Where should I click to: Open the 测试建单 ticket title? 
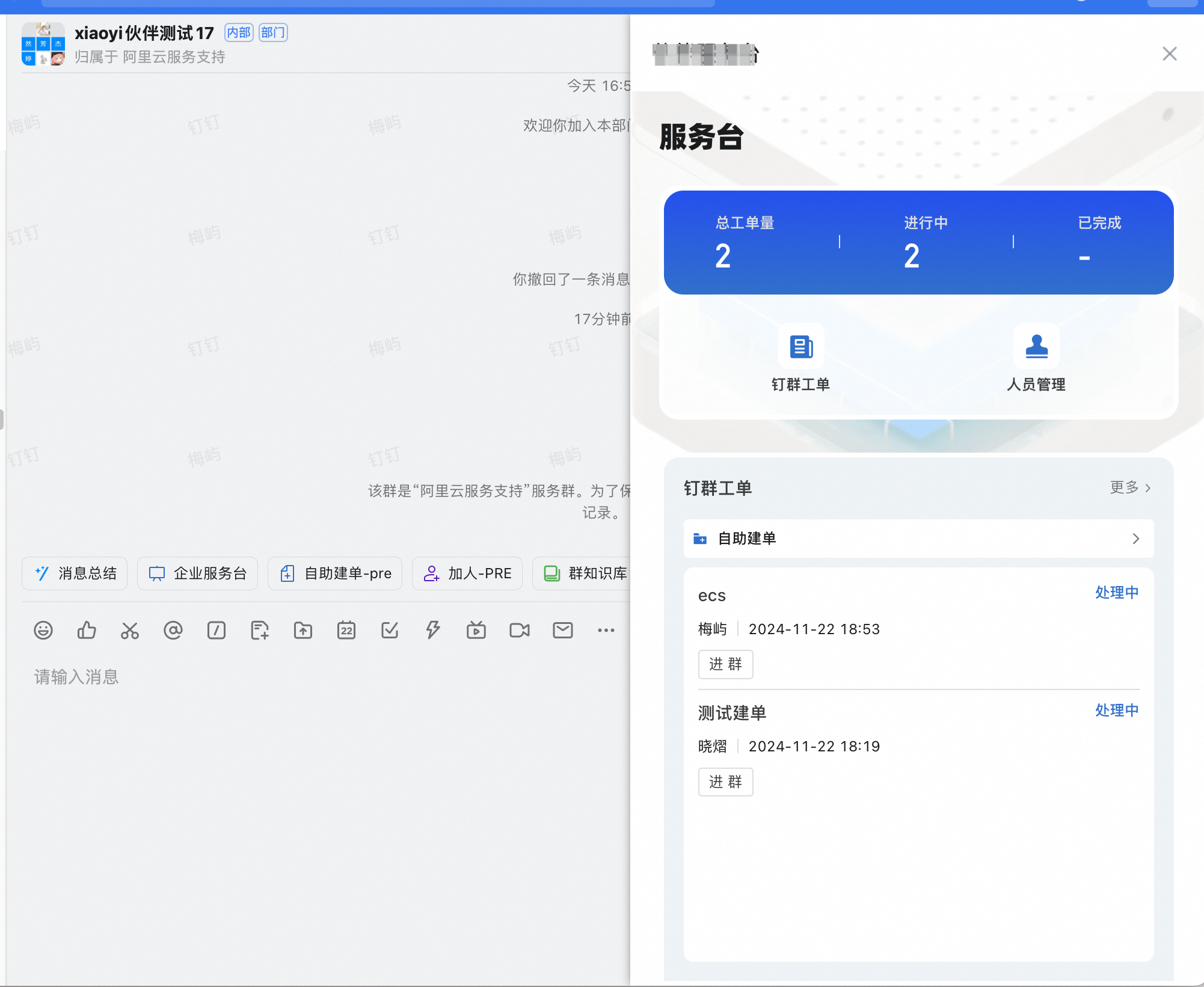click(732, 714)
